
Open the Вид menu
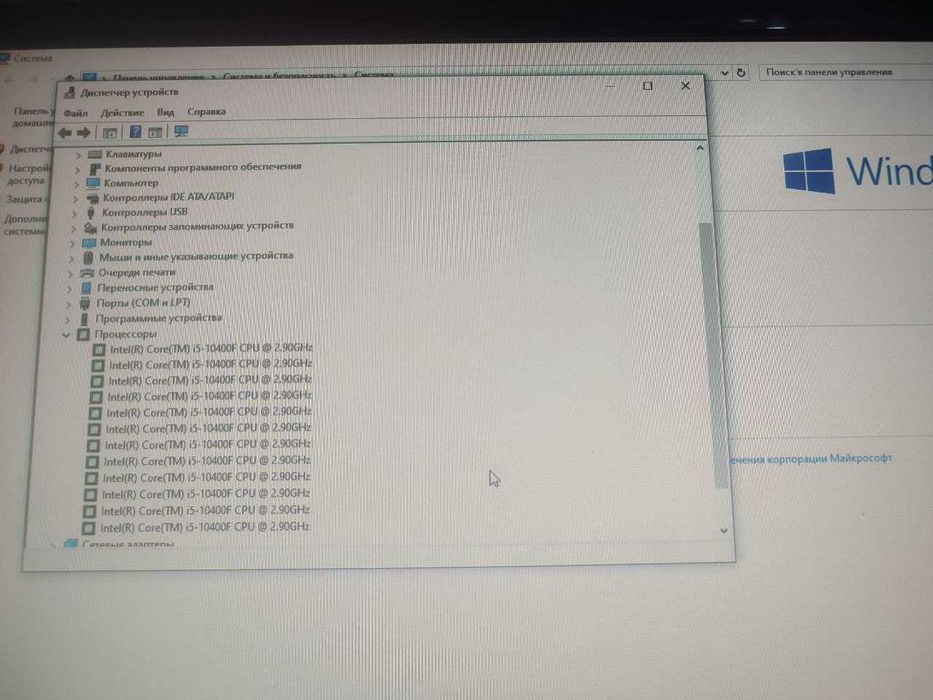[165, 112]
